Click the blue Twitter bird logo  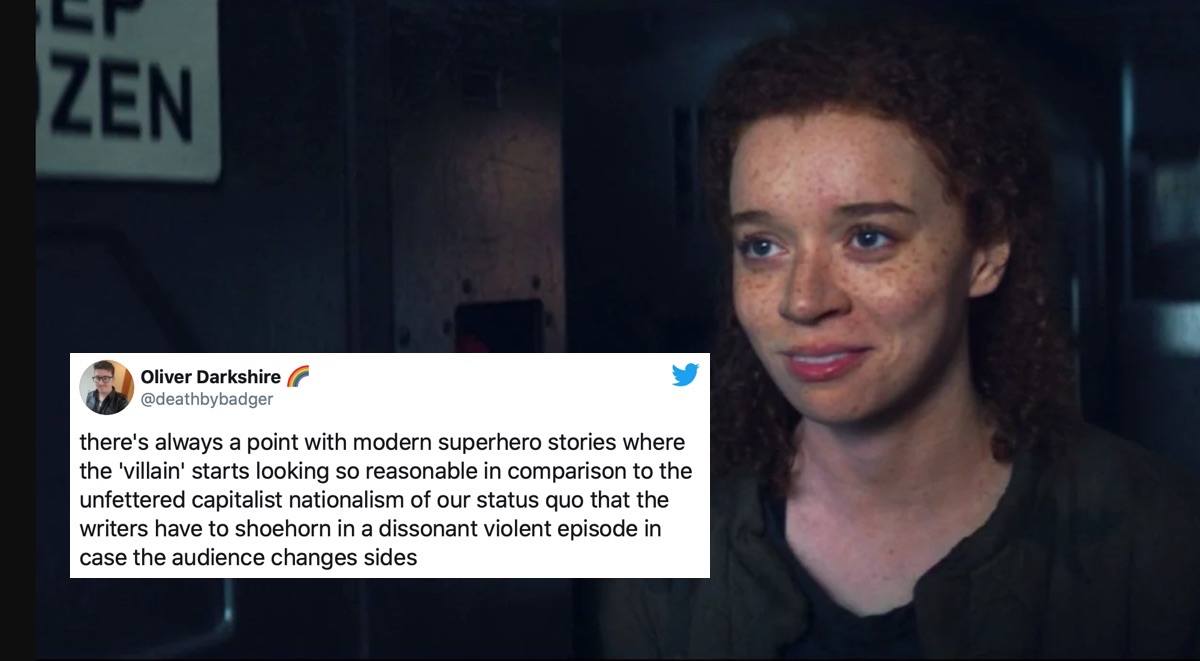[685, 376]
